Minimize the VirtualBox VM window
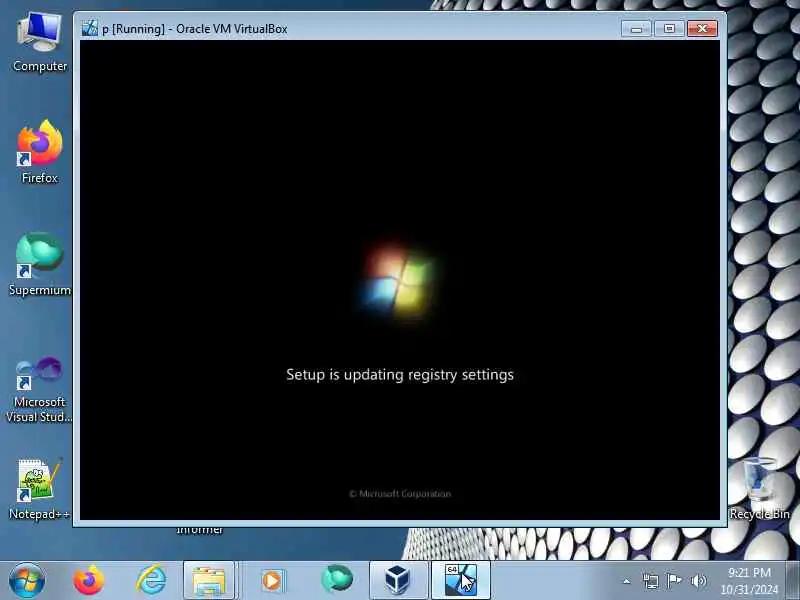This screenshot has height=600, width=800. click(x=636, y=29)
